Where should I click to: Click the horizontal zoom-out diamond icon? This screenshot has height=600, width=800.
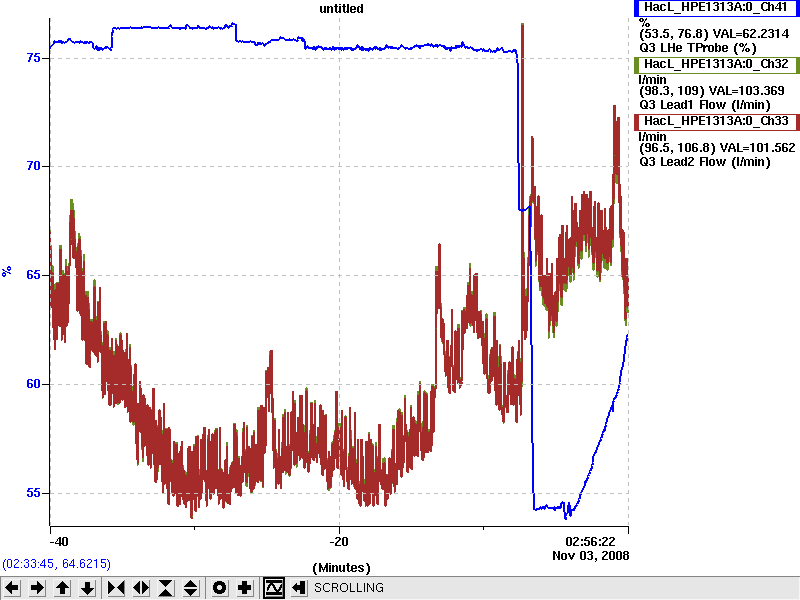[x=141, y=588]
